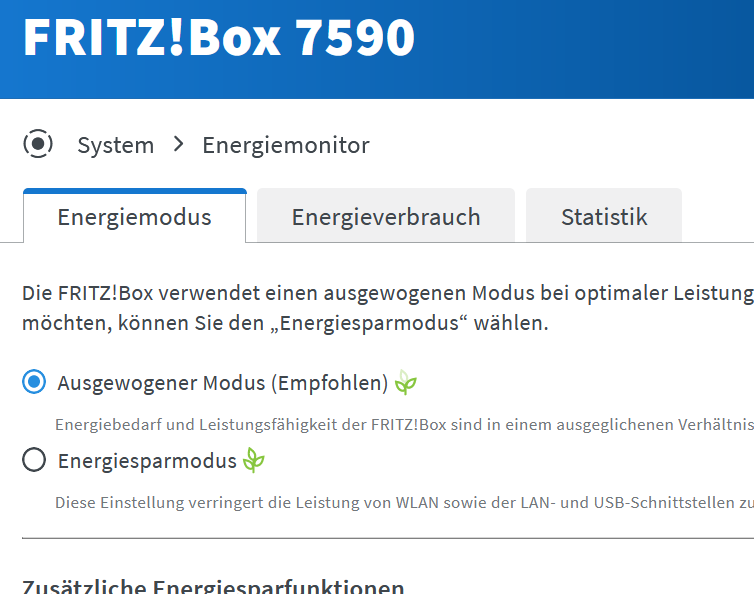Click the Energiemonitor breadcrumb entry
754x594 pixels.
coord(286,145)
